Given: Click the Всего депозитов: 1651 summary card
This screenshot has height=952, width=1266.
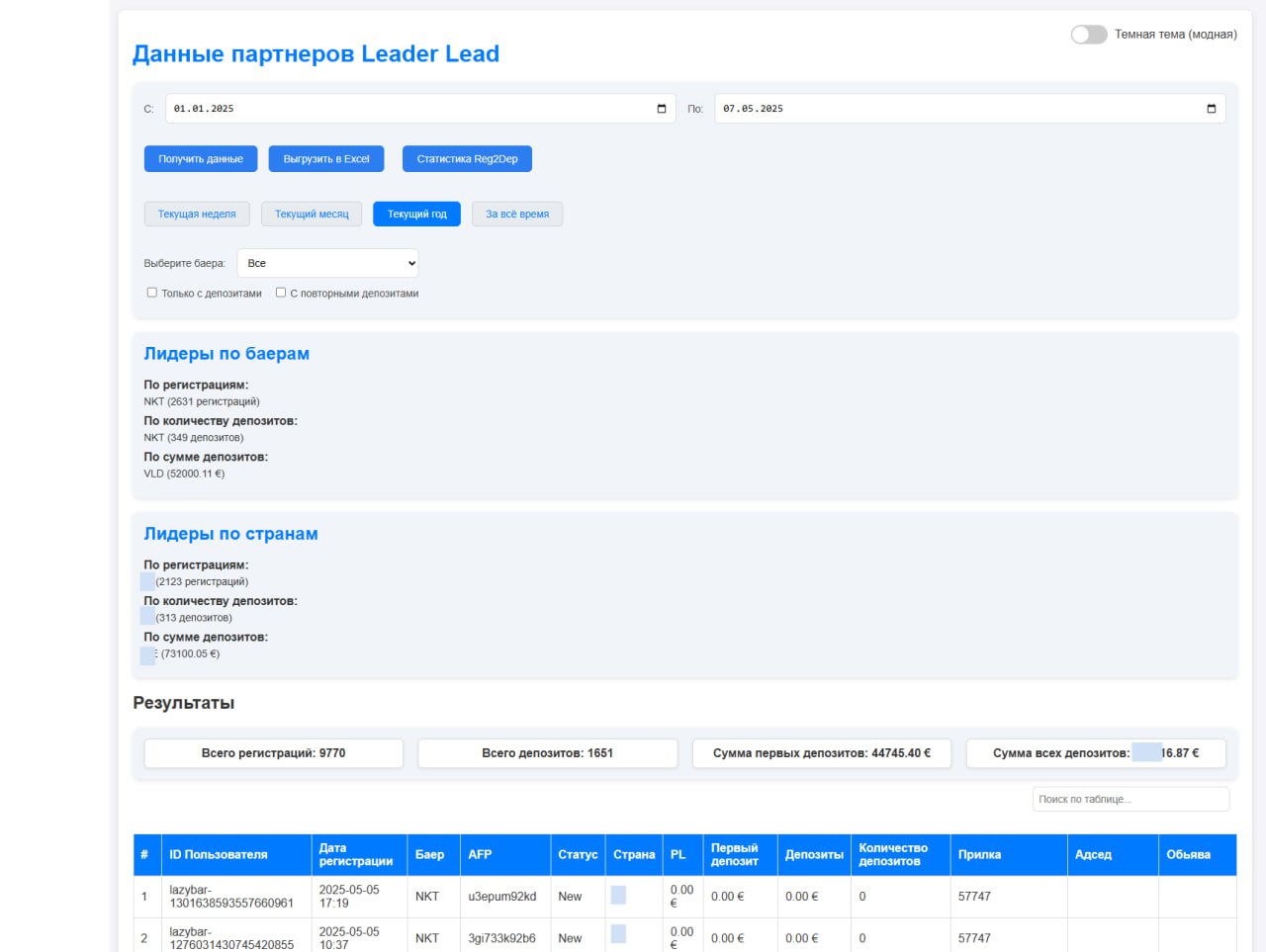Looking at the screenshot, I should point(548,753).
